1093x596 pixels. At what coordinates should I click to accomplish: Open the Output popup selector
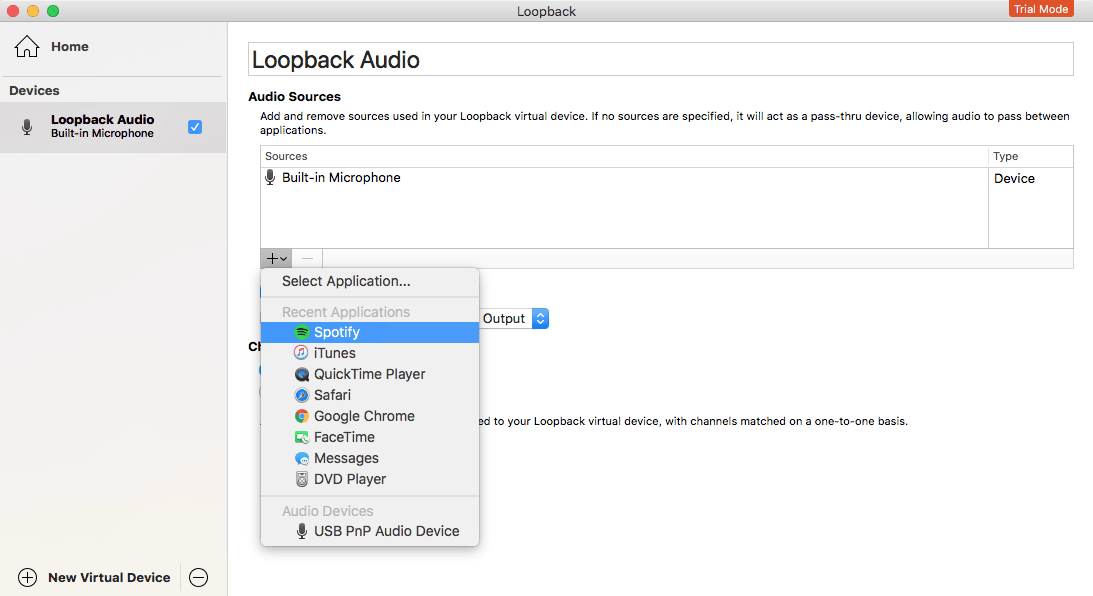click(515, 319)
